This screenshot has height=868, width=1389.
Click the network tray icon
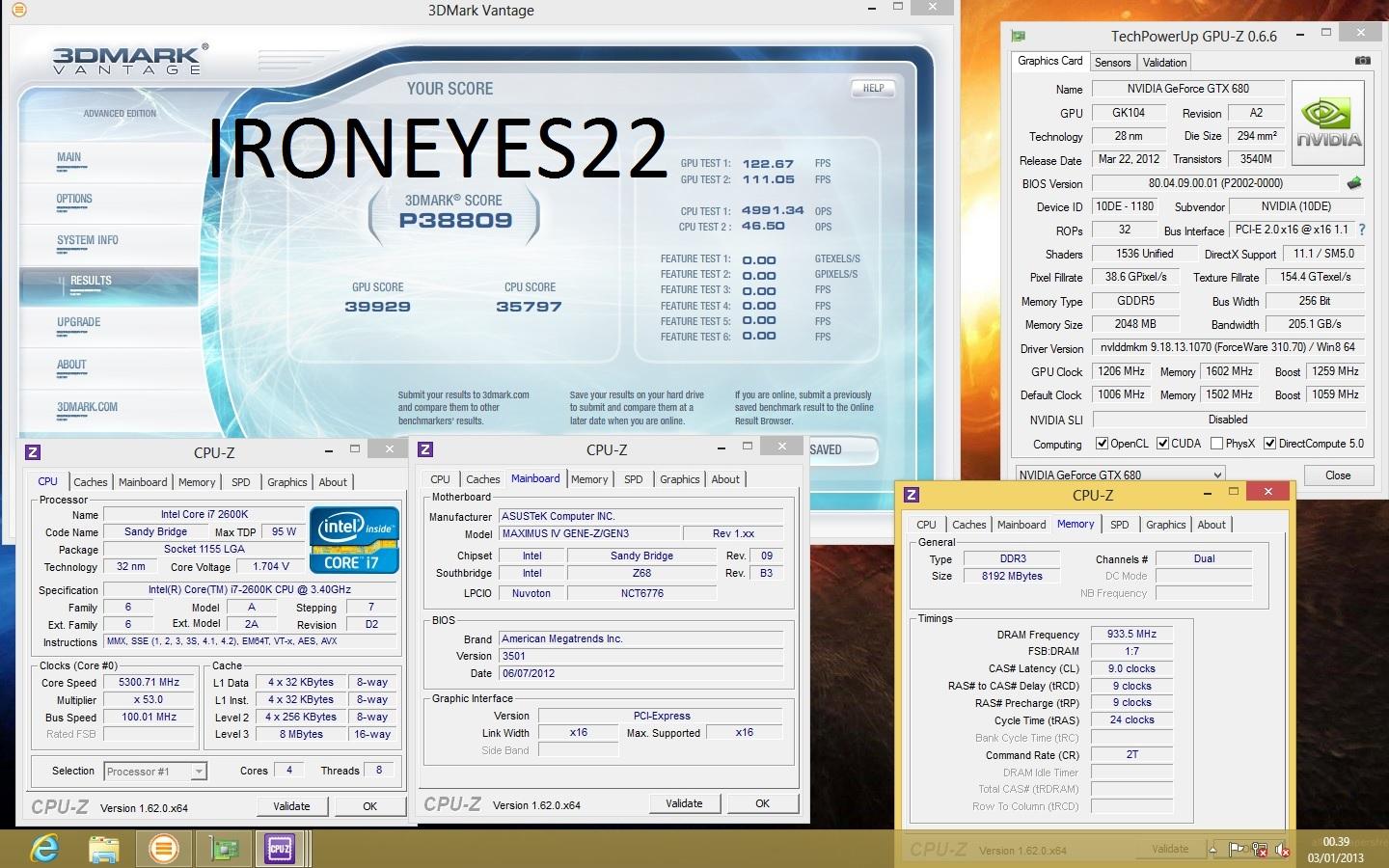pos(1259,850)
